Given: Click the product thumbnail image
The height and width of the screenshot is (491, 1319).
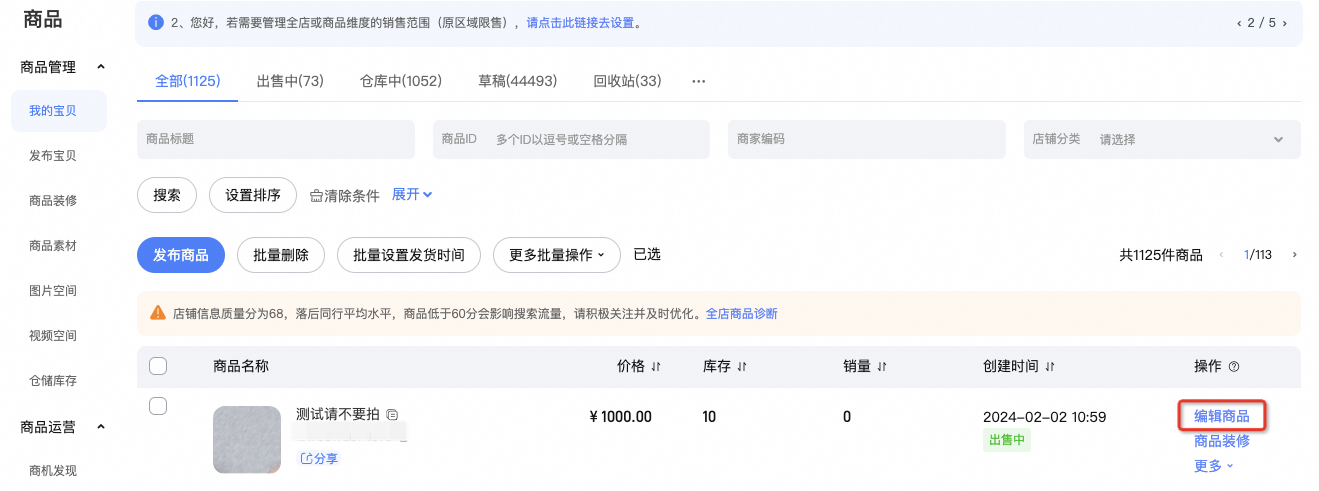Looking at the screenshot, I should 247,439.
